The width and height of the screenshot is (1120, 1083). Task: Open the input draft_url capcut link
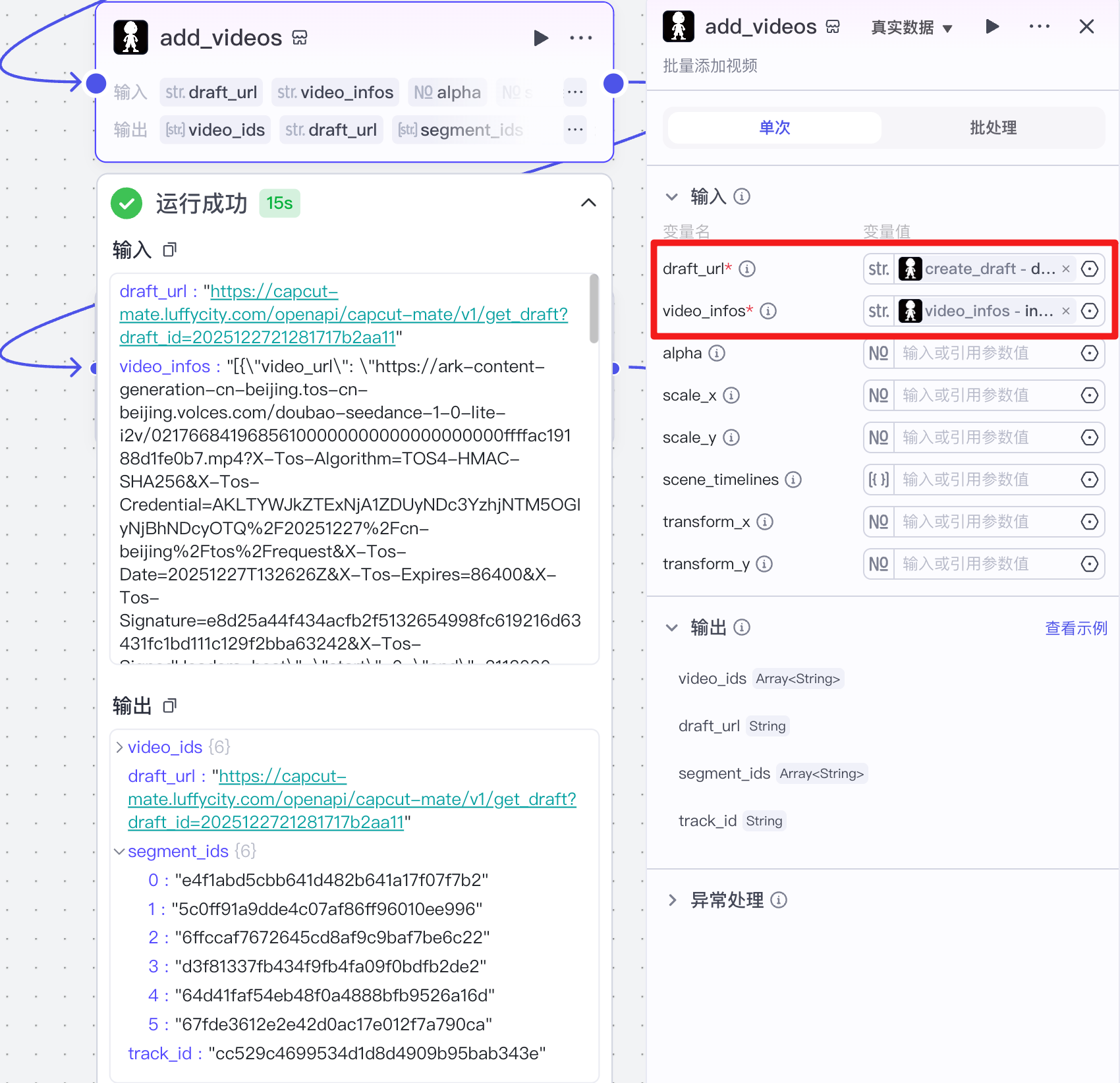(x=343, y=314)
